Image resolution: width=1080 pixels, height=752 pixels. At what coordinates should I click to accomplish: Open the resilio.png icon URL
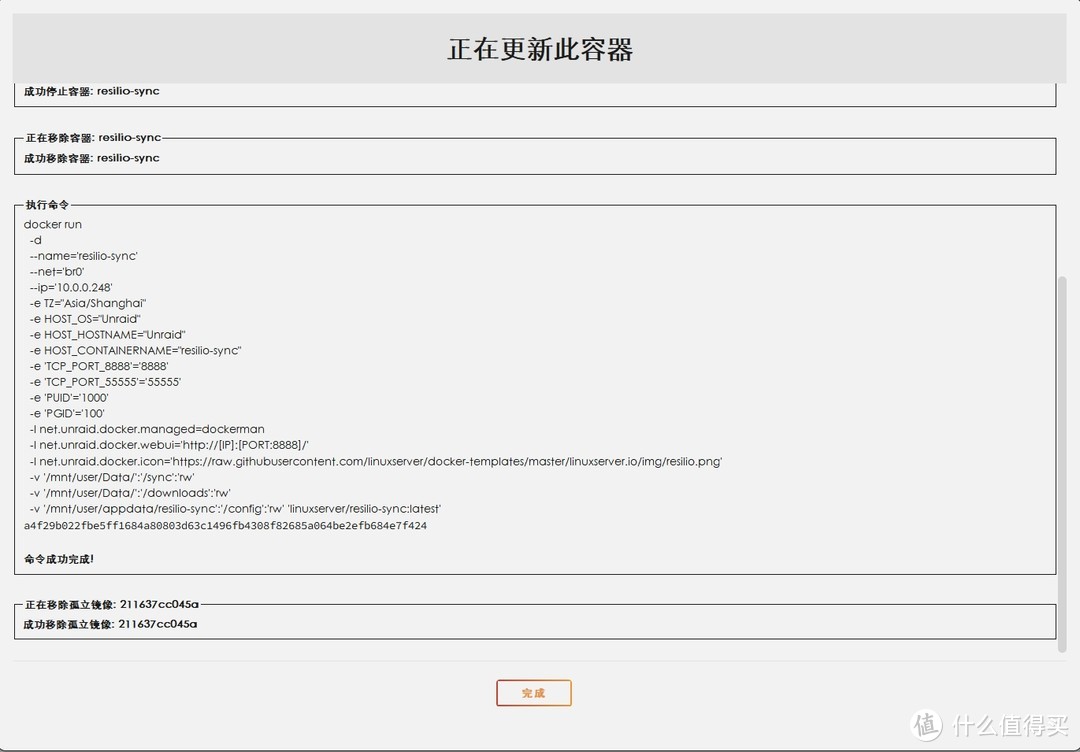(380, 461)
